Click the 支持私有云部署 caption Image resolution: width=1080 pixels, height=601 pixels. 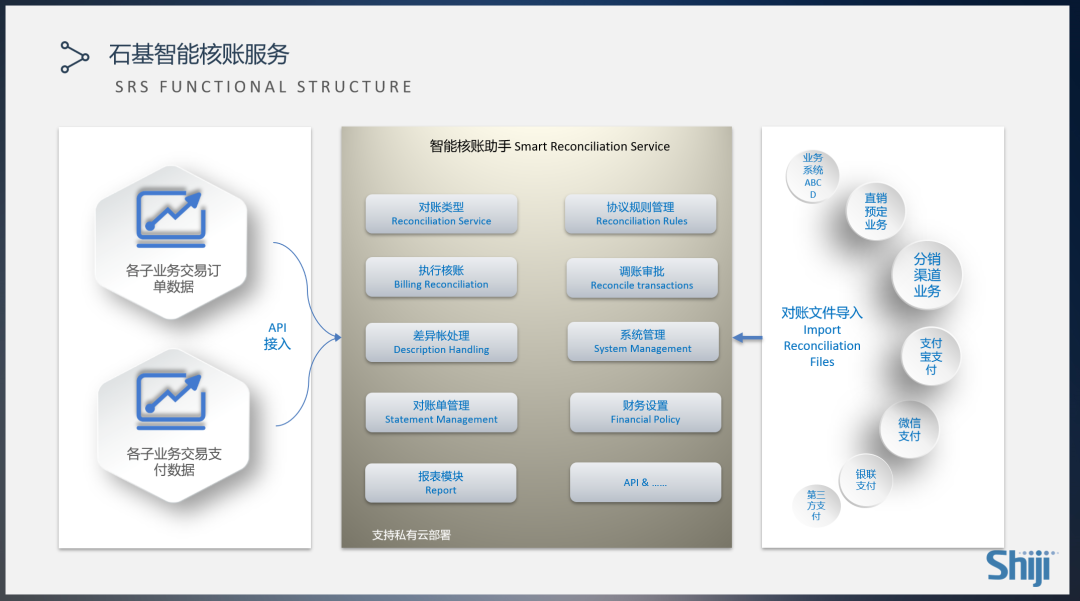tap(411, 535)
